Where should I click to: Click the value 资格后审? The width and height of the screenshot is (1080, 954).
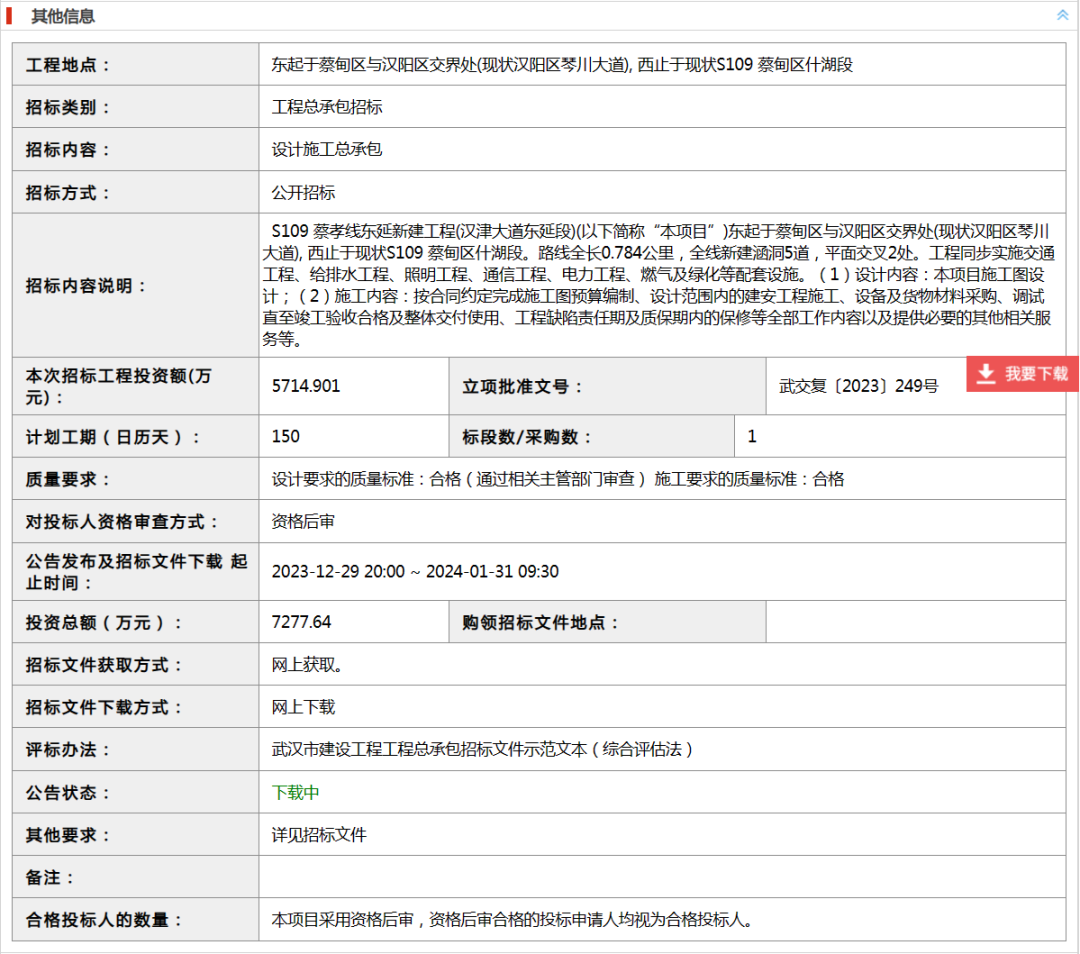[303, 521]
